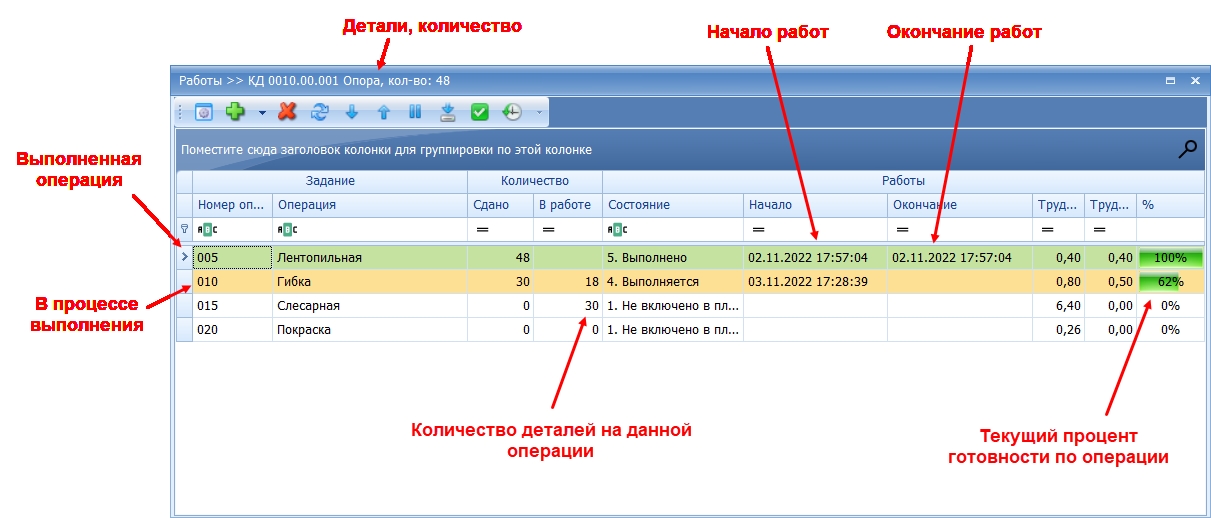This screenshot has width=1211, height=518.
Task: Open the clock time-tracking icon
Action: pyautogui.click(x=512, y=113)
